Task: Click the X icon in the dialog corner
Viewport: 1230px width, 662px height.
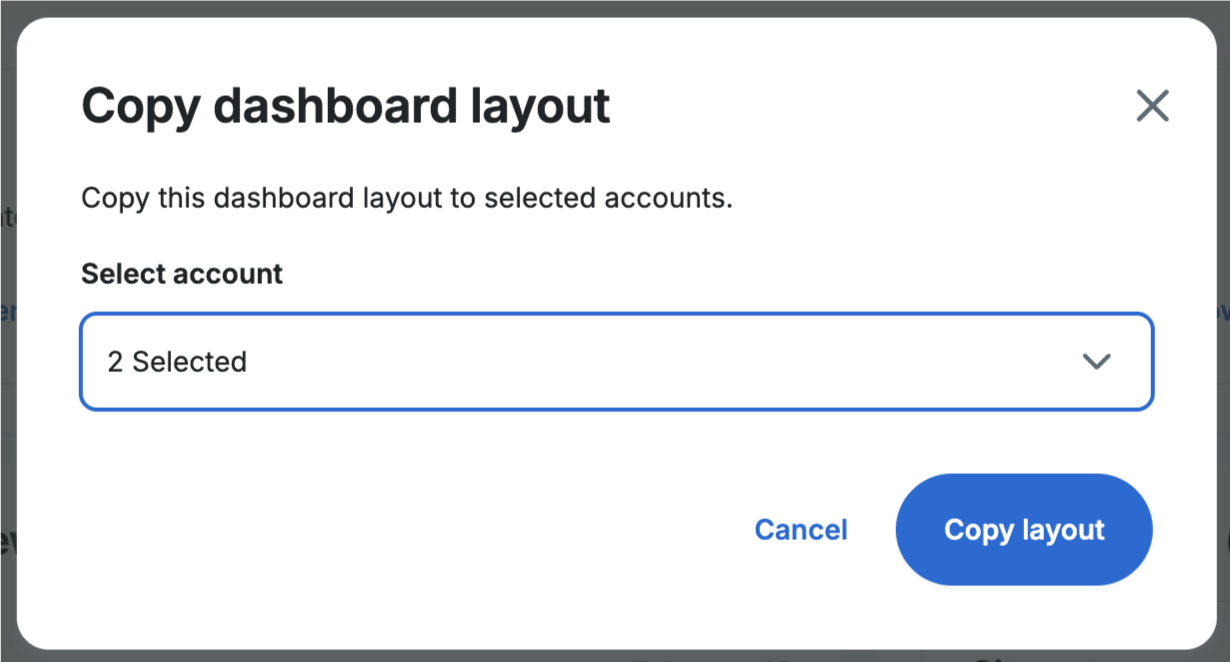Action: pos(1152,105)
